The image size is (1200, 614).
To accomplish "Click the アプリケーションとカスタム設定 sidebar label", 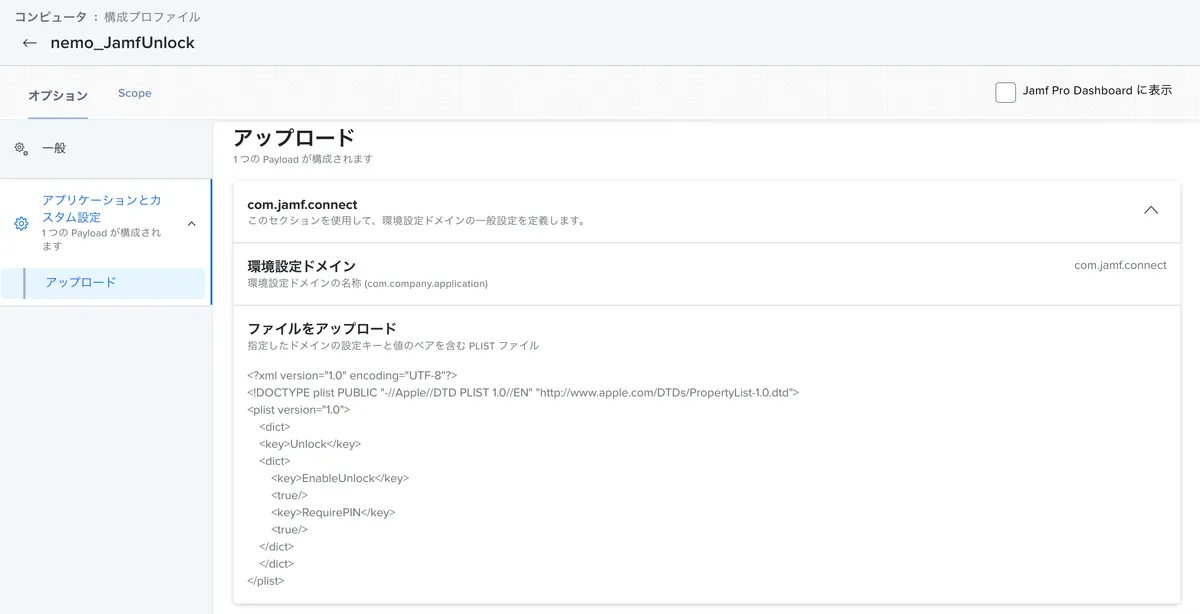I will (101, 208).
